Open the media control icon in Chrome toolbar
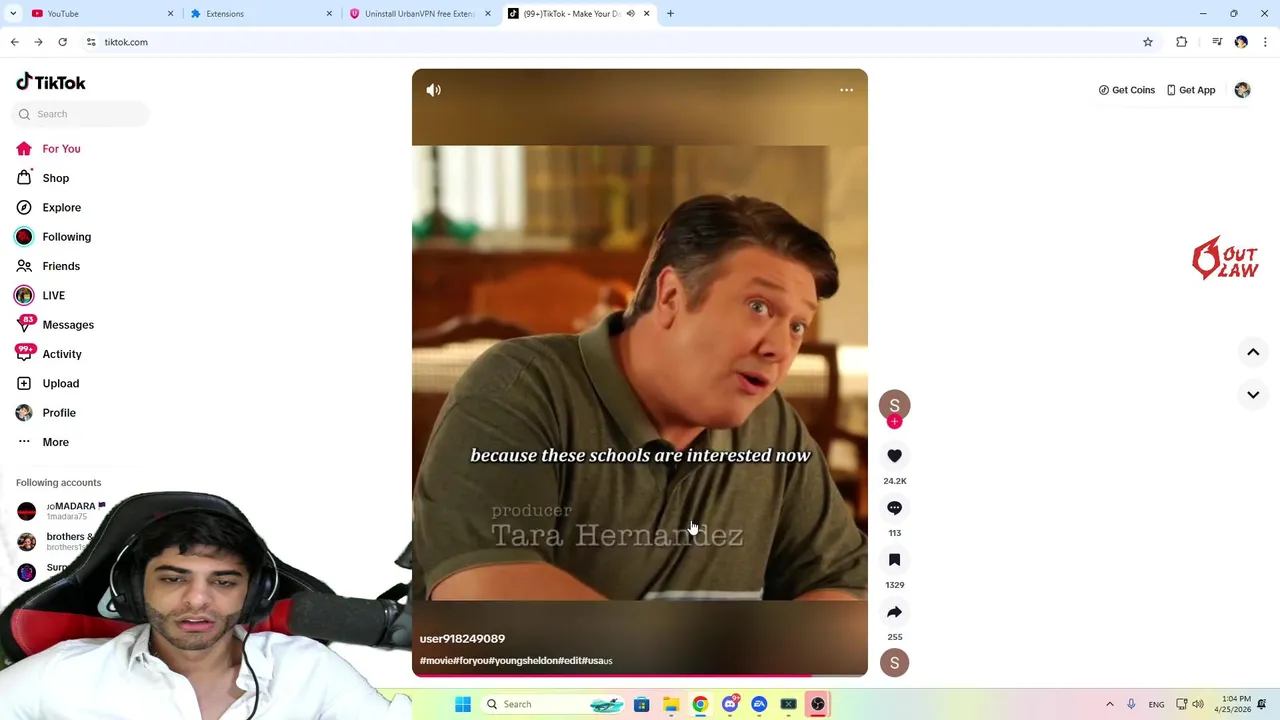 pyautogui.click(x=1217, y=42)
